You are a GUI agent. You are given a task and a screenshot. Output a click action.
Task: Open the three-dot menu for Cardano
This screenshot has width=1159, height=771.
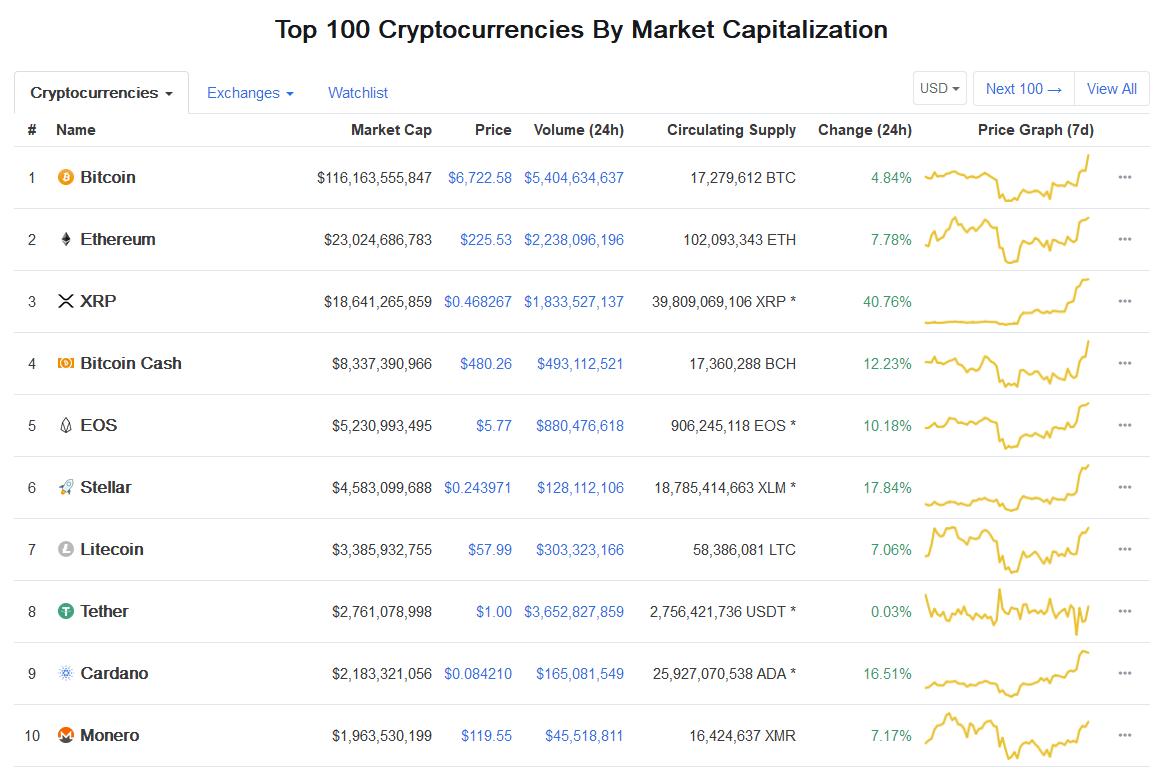1125,674
